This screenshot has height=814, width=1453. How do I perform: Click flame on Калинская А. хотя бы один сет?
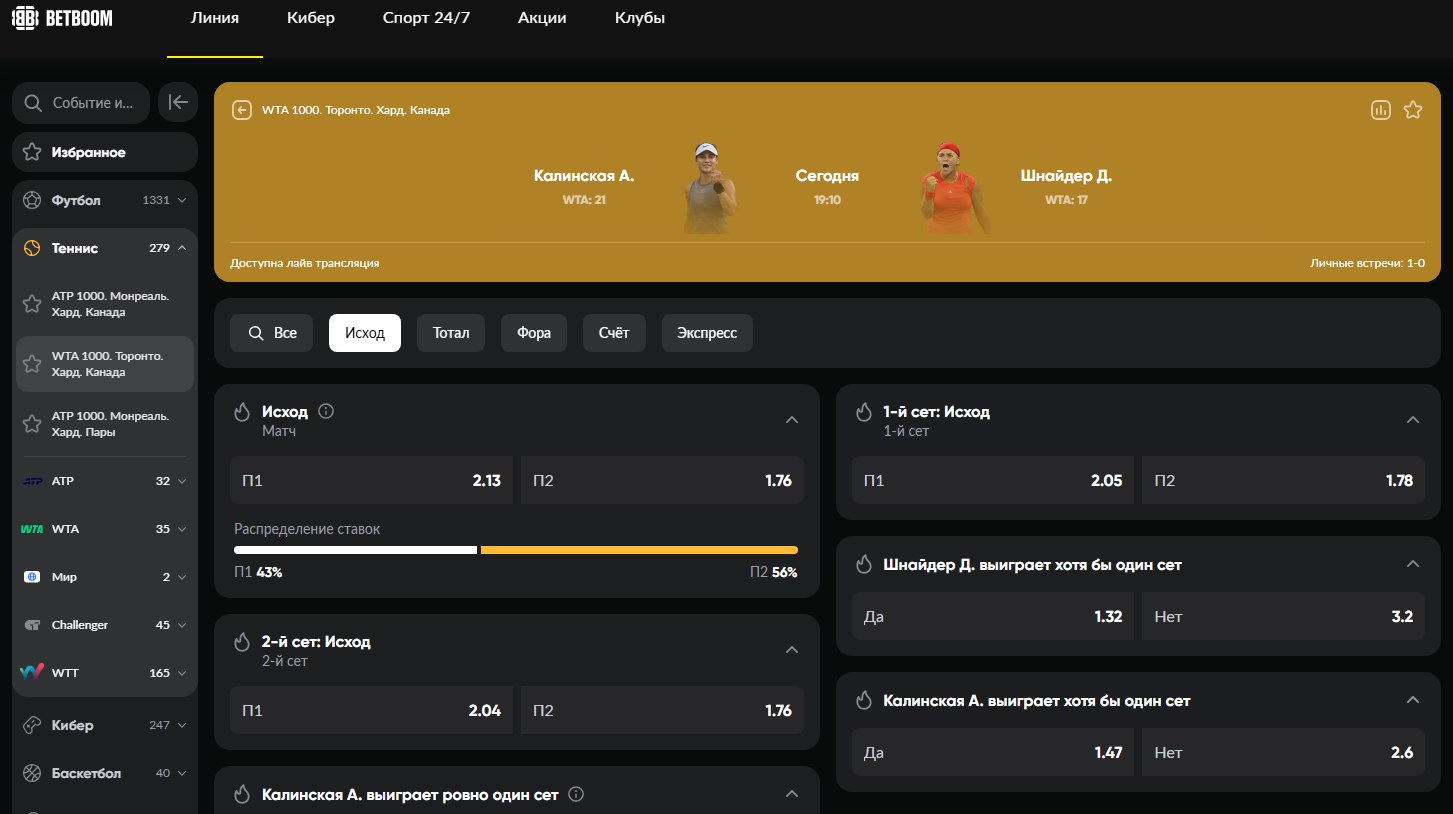pos(863,701)
